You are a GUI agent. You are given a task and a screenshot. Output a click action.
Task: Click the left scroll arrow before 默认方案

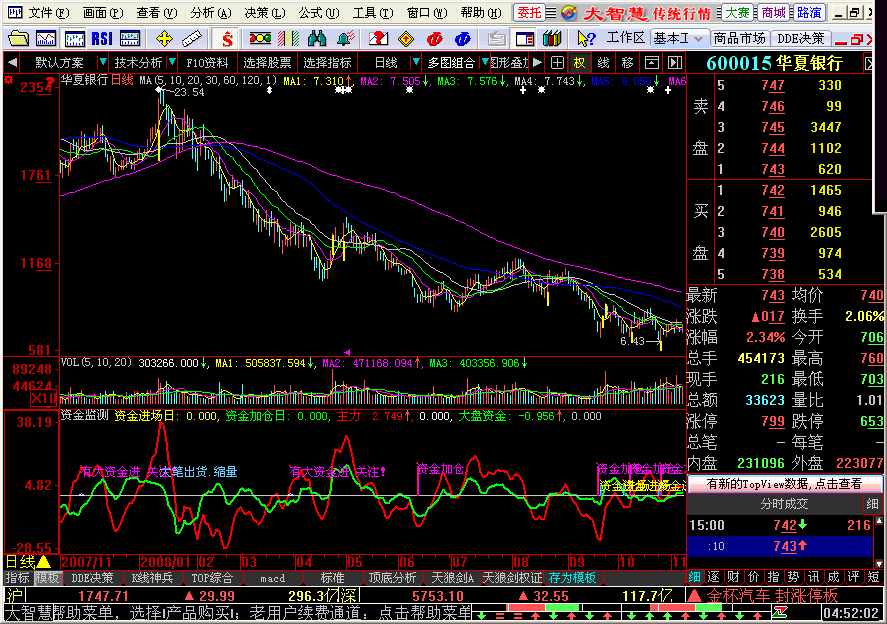(x=12, y=63)
